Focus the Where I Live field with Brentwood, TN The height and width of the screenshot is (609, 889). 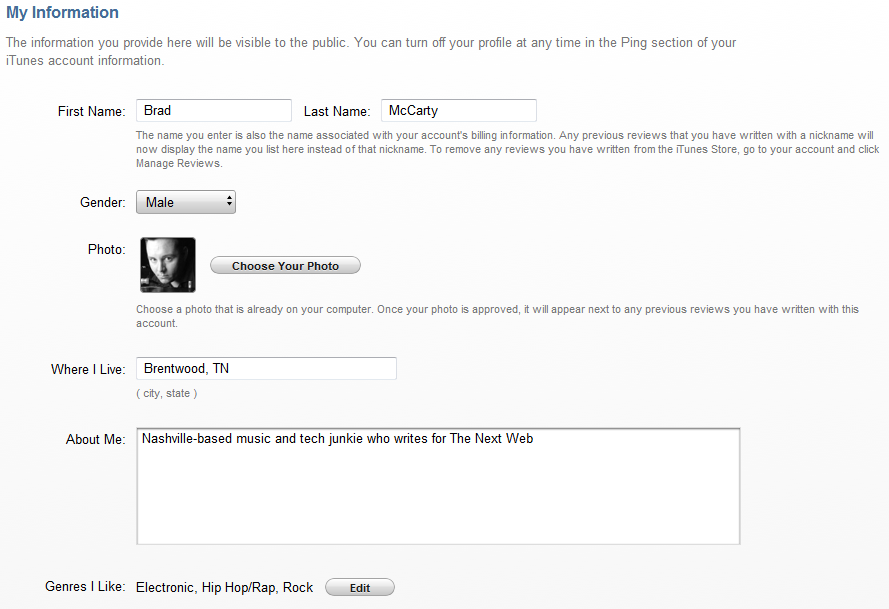tap(266, 369)
